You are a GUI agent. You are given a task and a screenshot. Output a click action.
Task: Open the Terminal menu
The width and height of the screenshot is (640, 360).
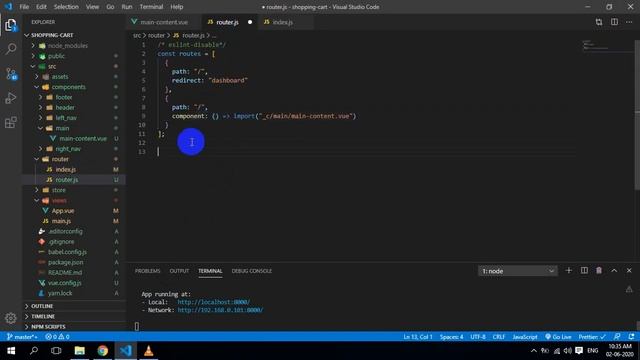pos(151,7)
